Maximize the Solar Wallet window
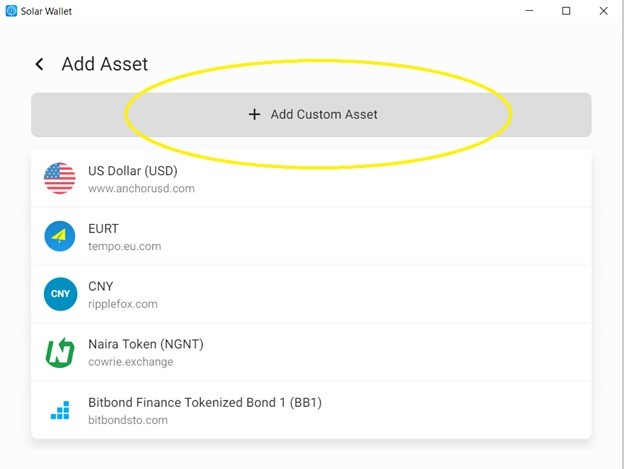This screenshot has height=469, width=624. click(x=566, y=11)
